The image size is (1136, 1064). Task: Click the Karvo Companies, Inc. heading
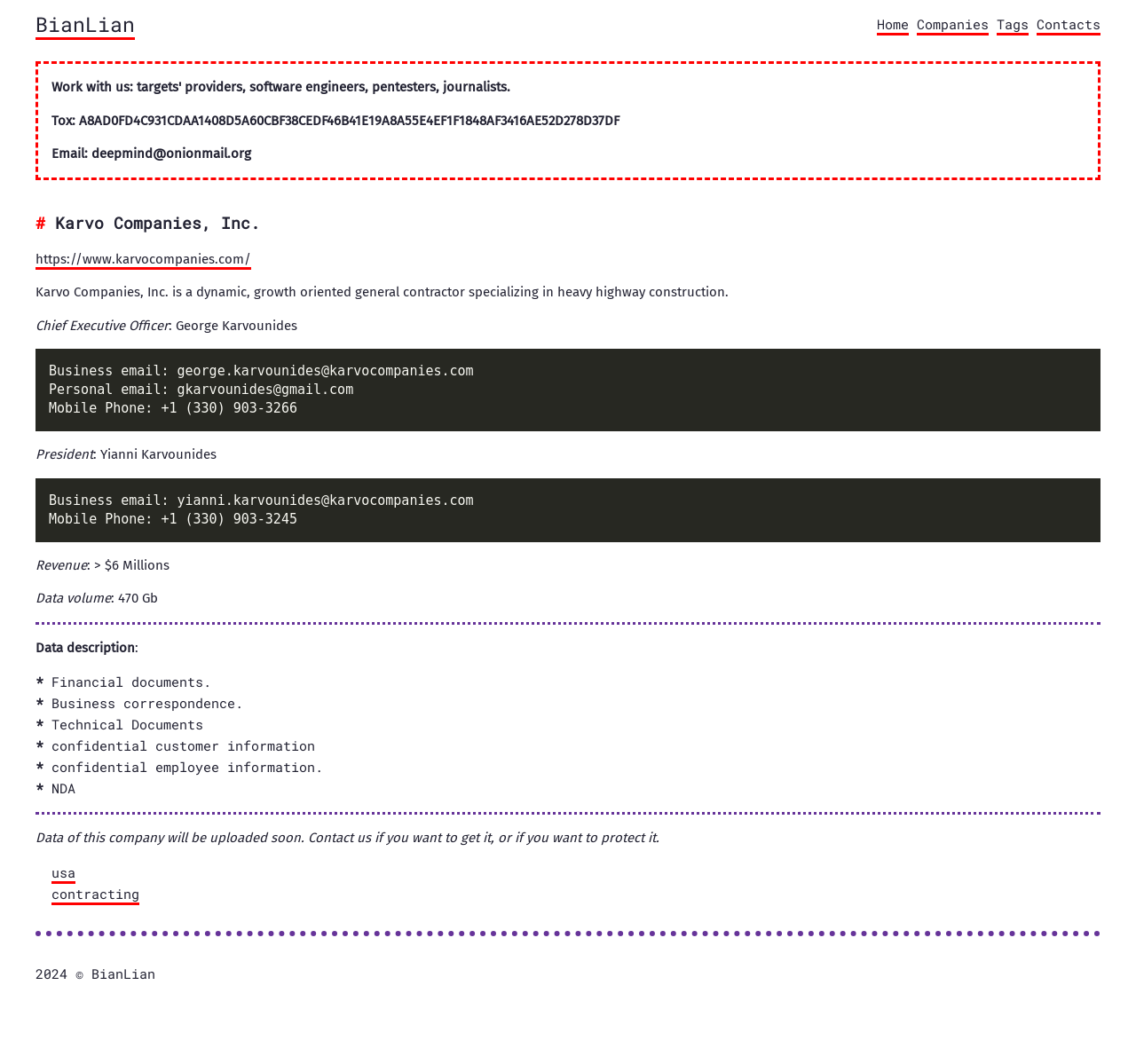point(157,224)
